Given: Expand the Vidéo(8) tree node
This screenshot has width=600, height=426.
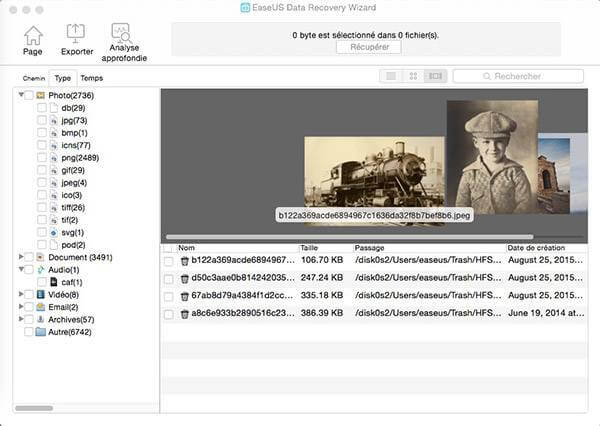Looking at the screenshot, I should coord(21,294).
